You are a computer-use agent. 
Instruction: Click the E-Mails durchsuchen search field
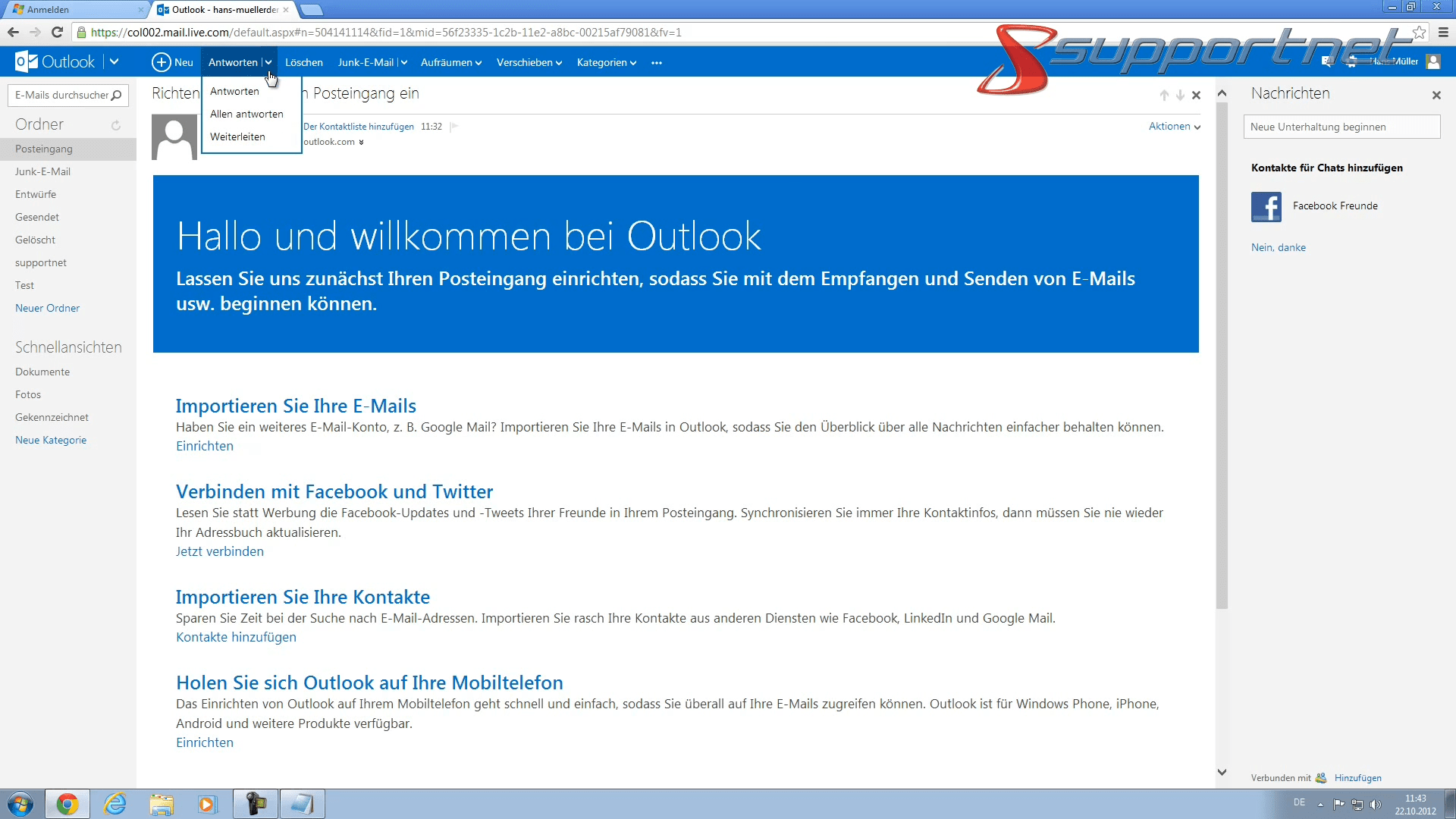pyautogui.click(x=68, y=96)
